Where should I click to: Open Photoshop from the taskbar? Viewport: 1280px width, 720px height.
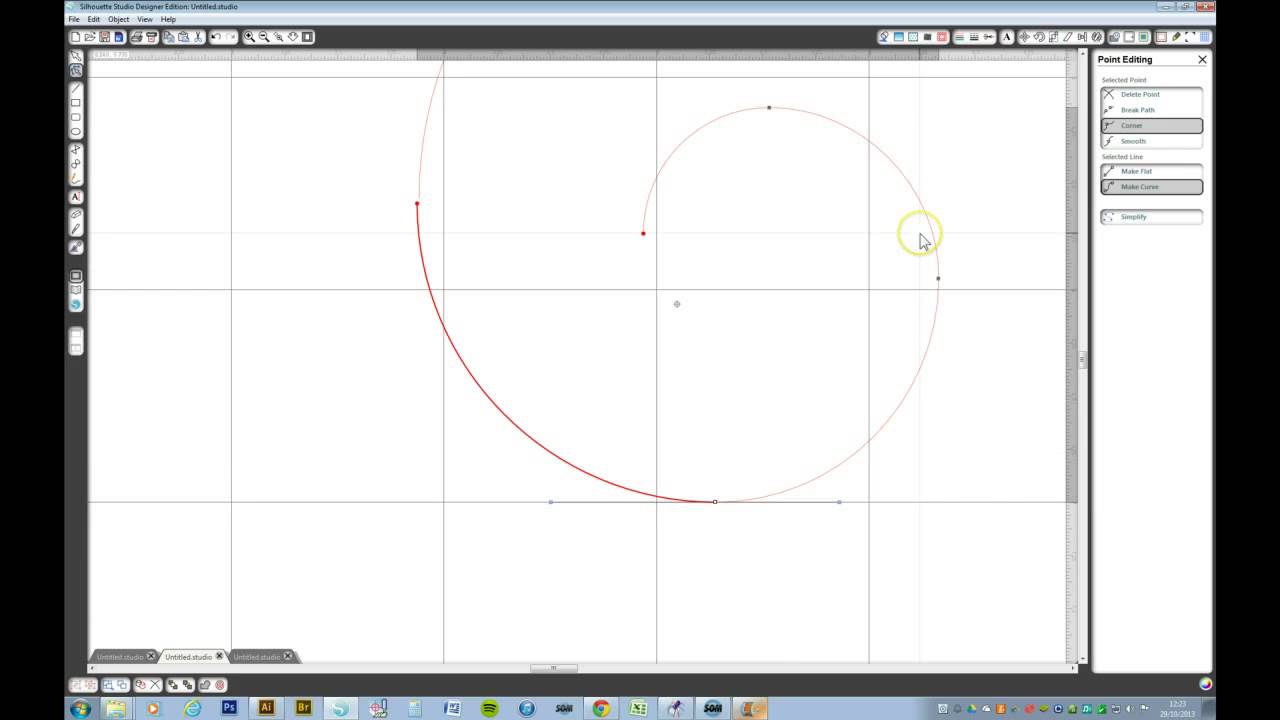229,708
